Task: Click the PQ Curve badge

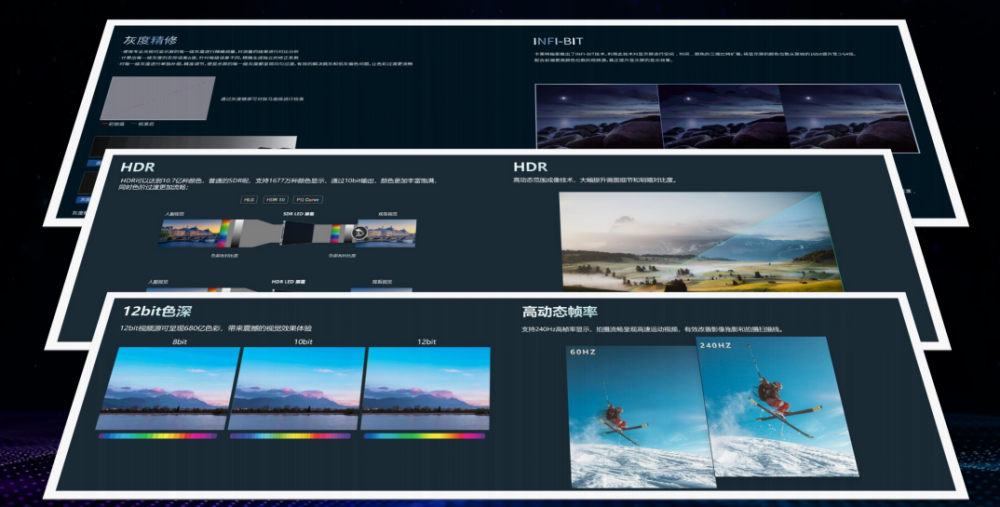Action: [x=308, y=200]
